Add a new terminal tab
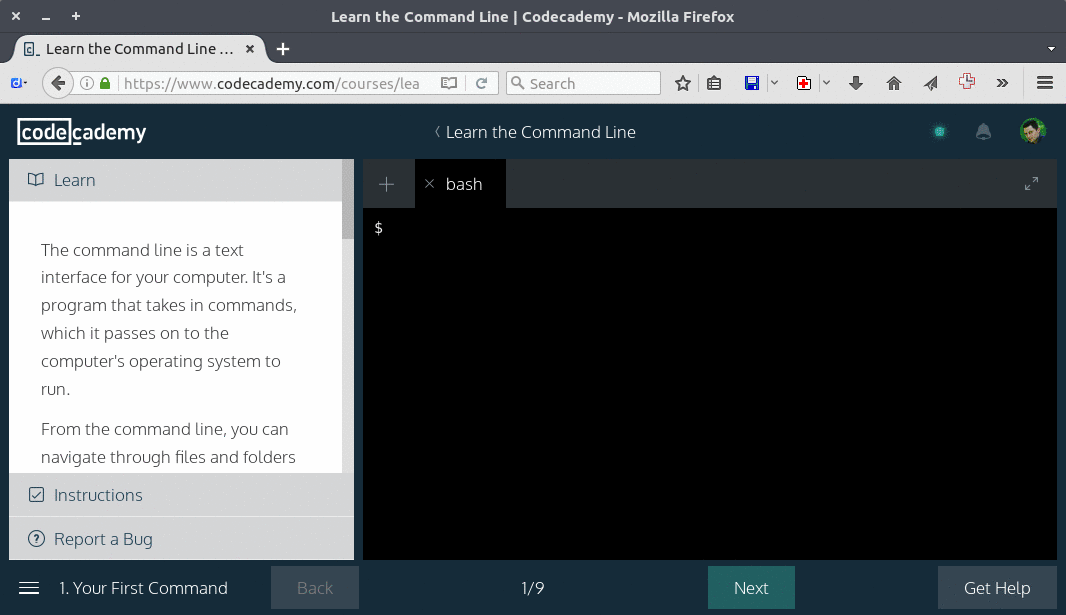The height and width of the screenshot is (615, 1066). 387,184
